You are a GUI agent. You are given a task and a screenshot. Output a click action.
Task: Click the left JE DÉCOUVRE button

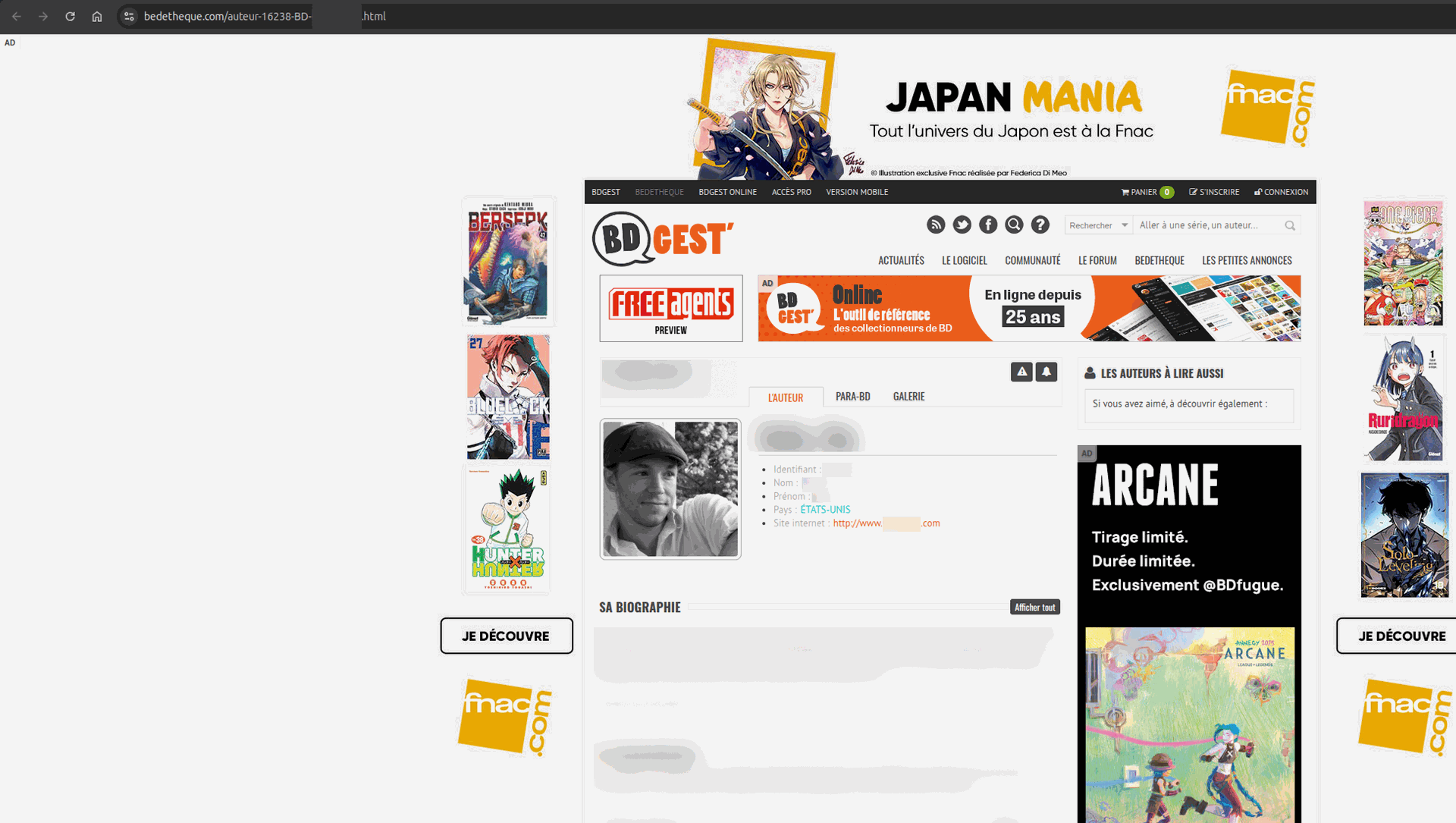pos(507,636)
